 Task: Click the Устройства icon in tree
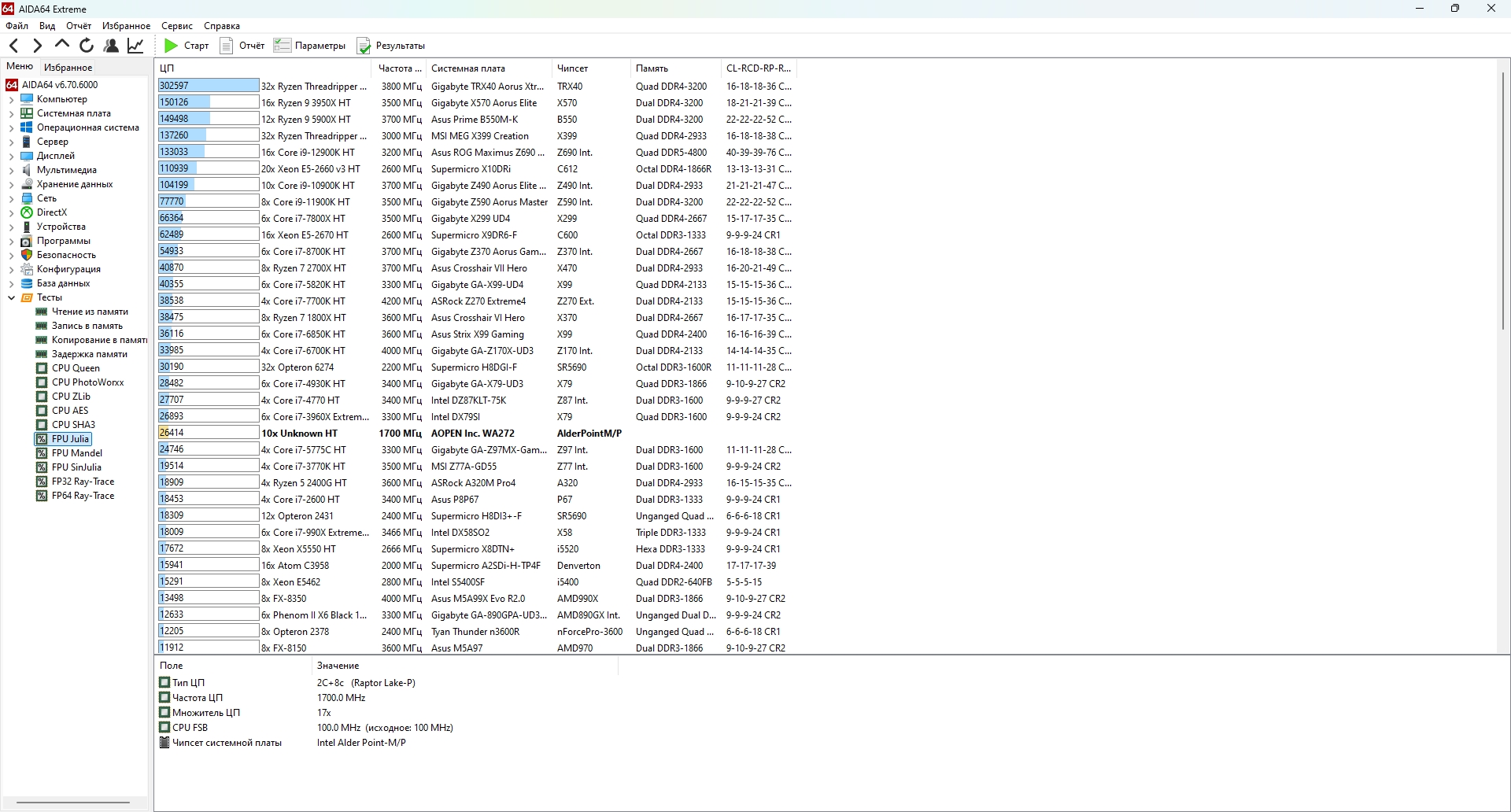click(27, 227)
